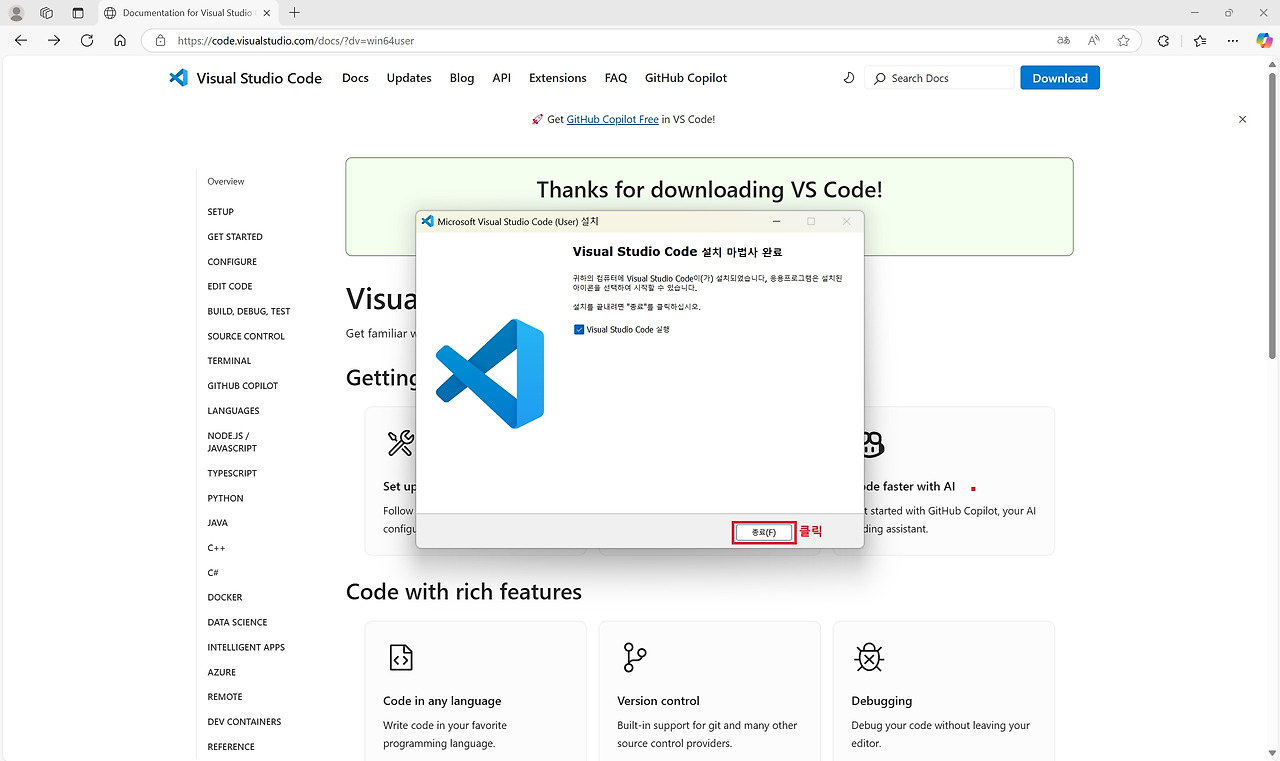Screen dimensions: 1280x761
Task: Click the 종료(F) button in the installer dialog
Action: [763, 531]
